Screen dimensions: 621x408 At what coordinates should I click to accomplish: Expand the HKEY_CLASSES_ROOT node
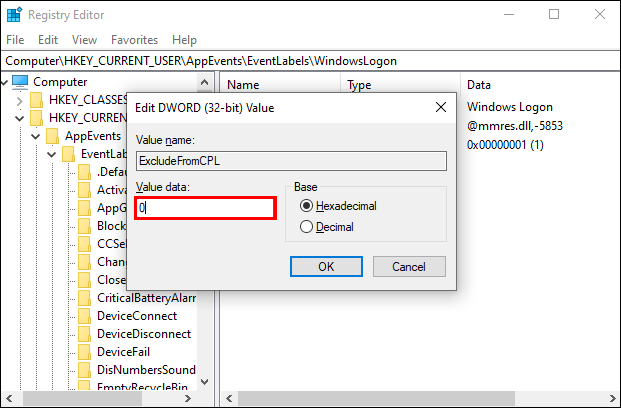[21, 100]
